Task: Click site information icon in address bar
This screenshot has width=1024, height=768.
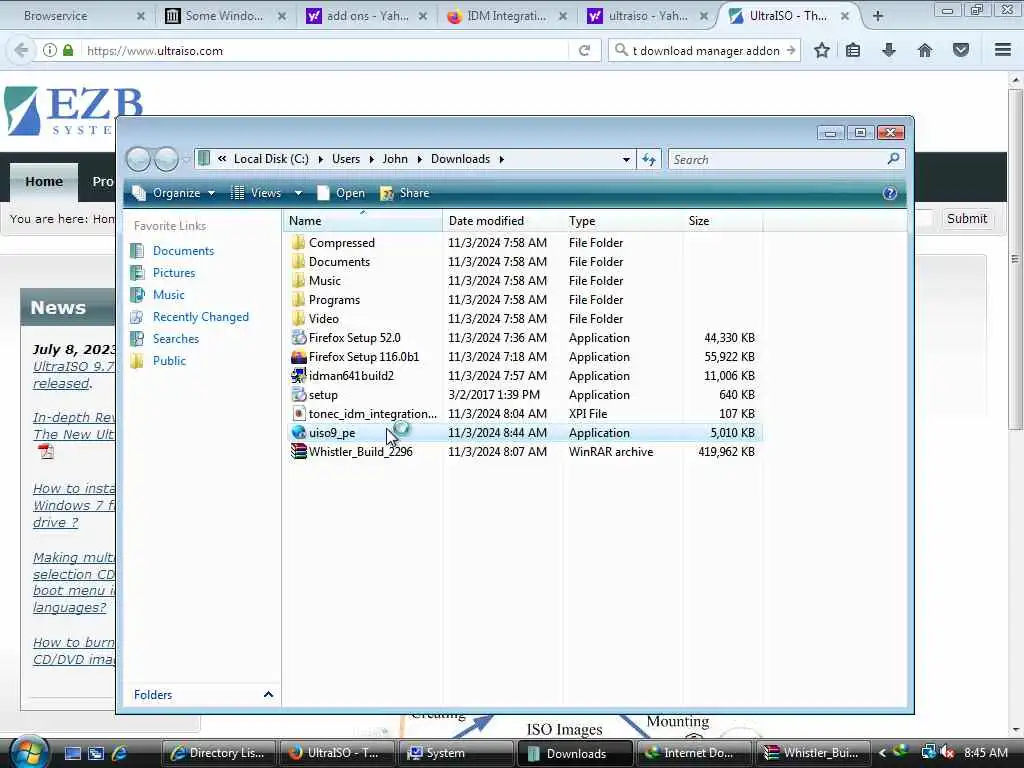Action: (50, 50)
